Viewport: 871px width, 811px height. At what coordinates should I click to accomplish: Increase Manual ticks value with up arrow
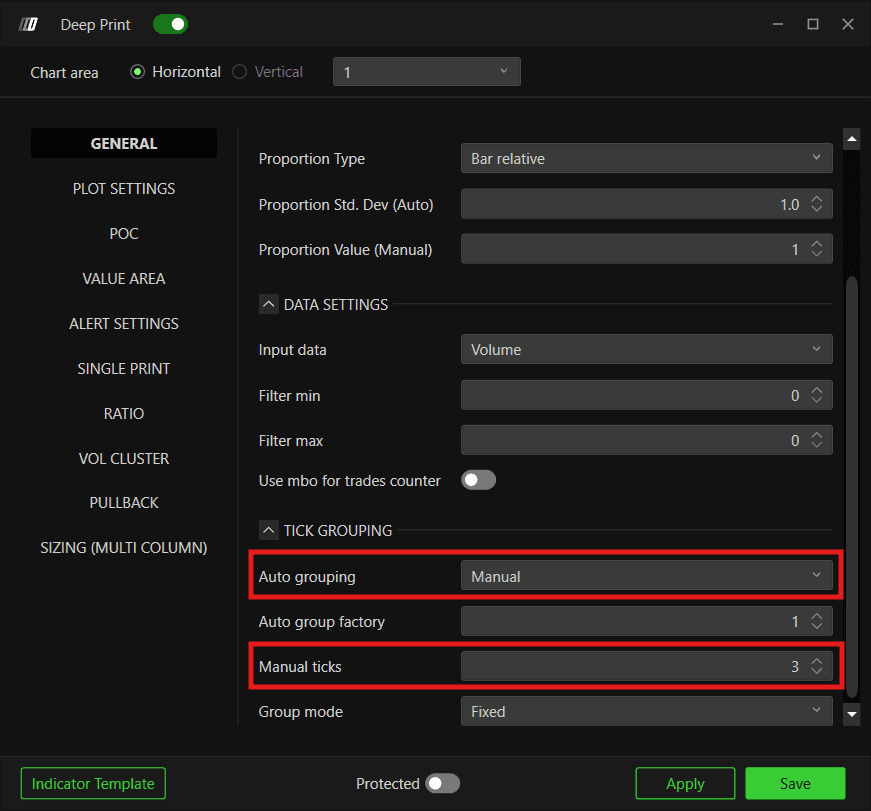[816, 661]
